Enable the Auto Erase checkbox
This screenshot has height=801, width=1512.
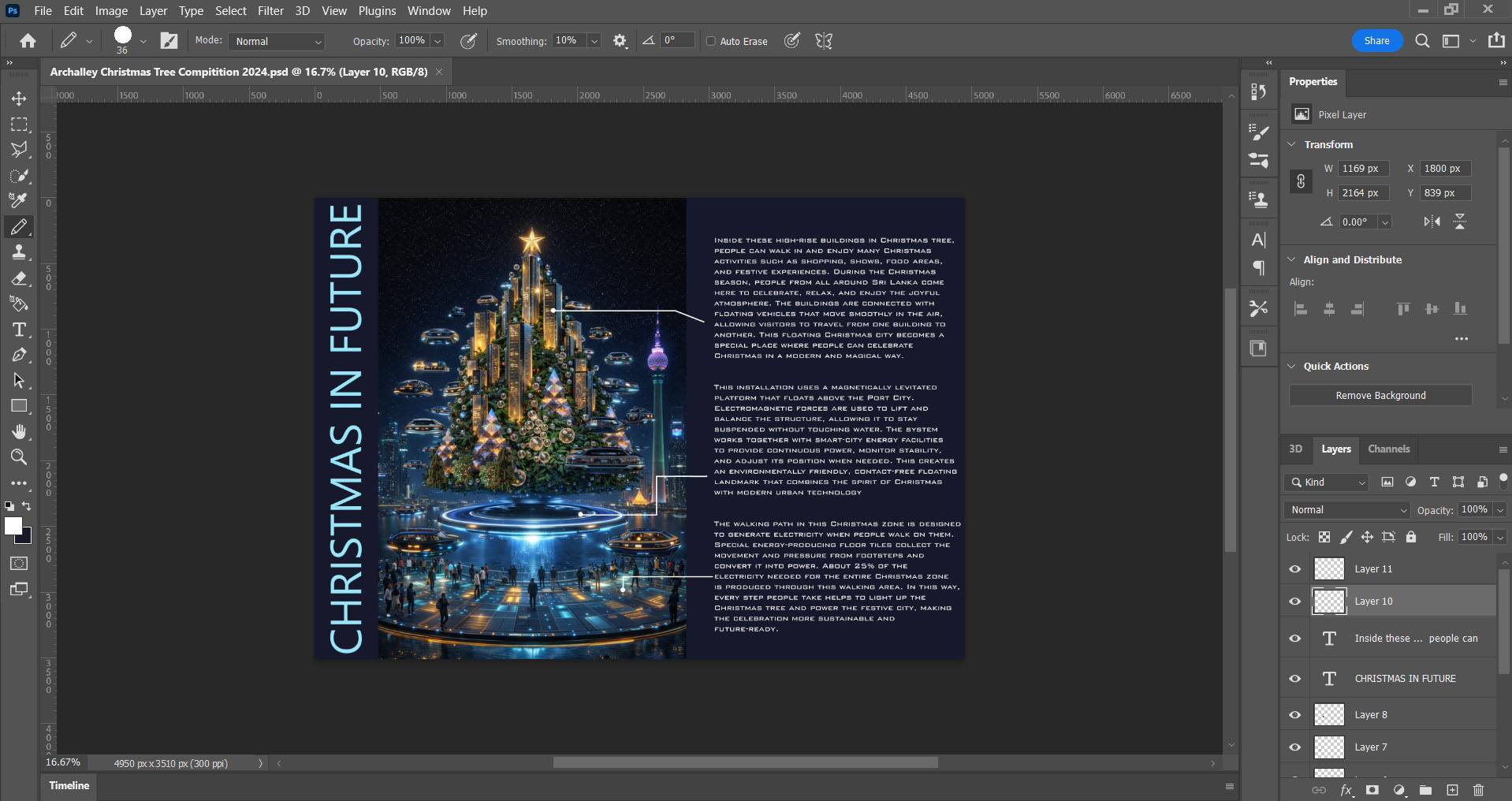tap(711, 41)
